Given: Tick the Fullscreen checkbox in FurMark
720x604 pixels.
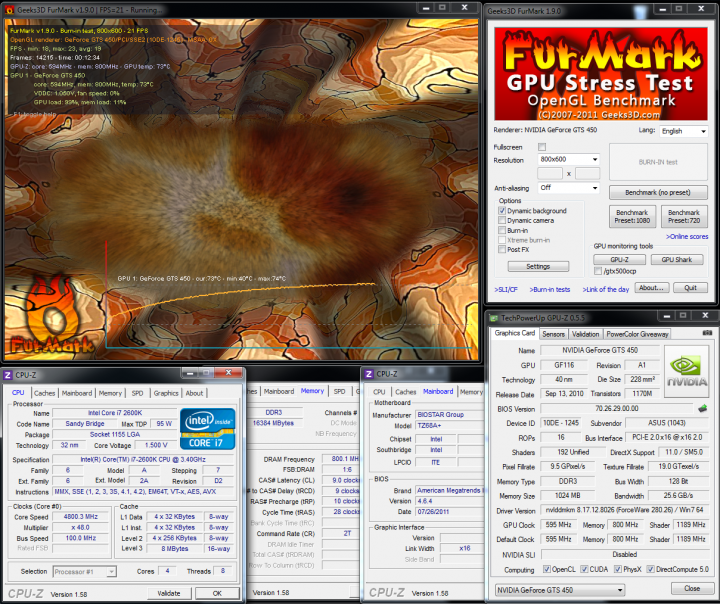Looking at the screenshot, I should (542, 147).
